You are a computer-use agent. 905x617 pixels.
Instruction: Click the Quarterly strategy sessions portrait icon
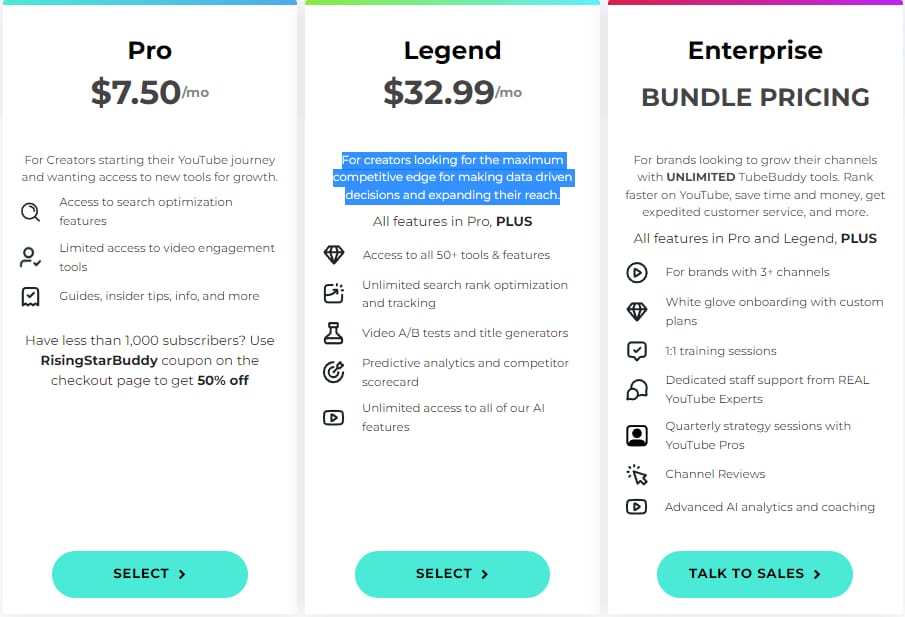637,435
